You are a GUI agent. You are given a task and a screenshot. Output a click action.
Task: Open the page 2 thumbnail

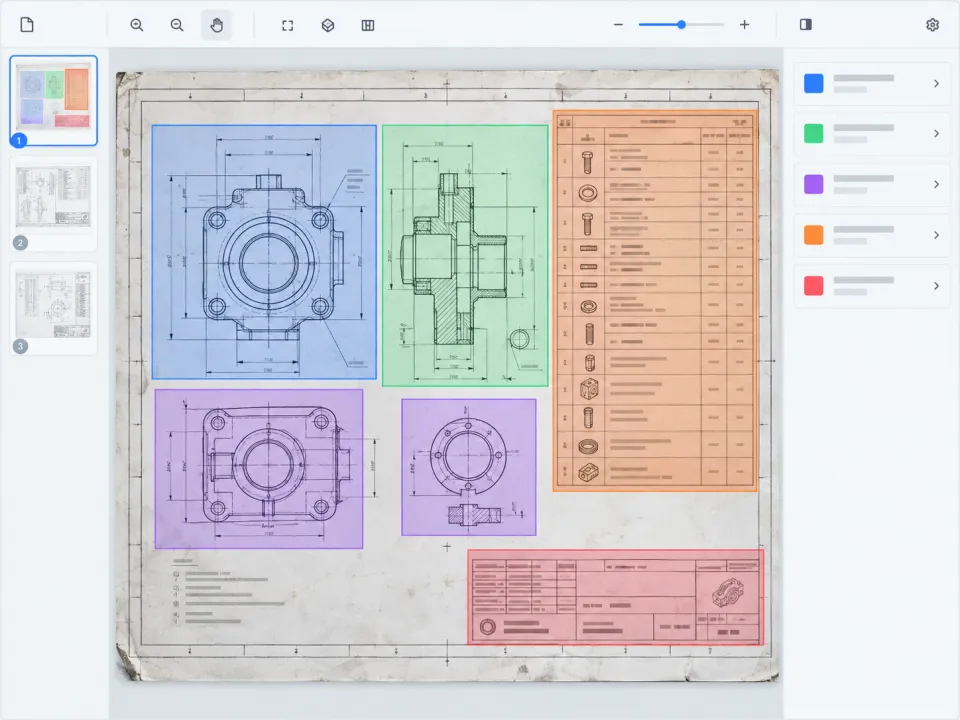[x=53, y=204]
